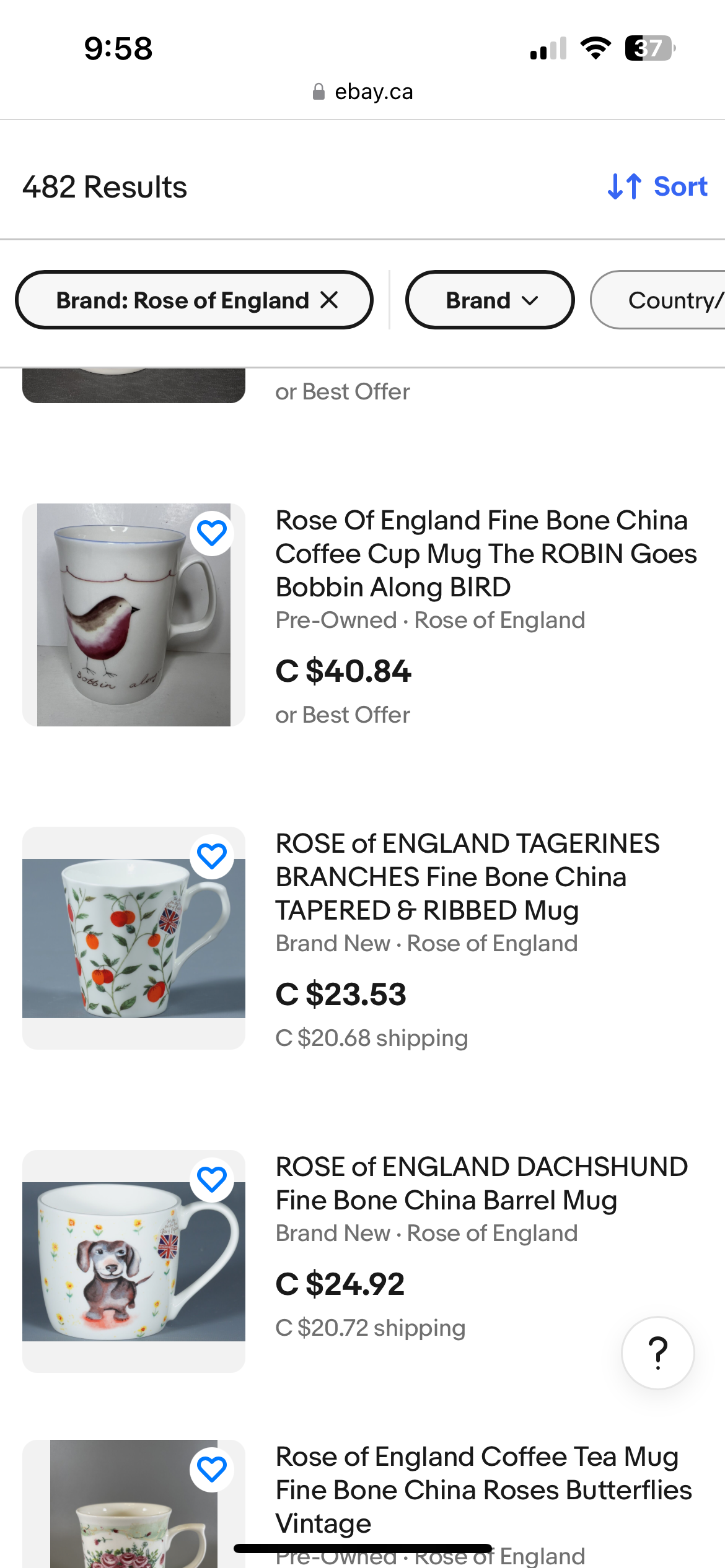The height and width of the screenshot is (1568, 725).
Task: Tap the robin bird mug thumbnail
Action: tap(133, 614)
